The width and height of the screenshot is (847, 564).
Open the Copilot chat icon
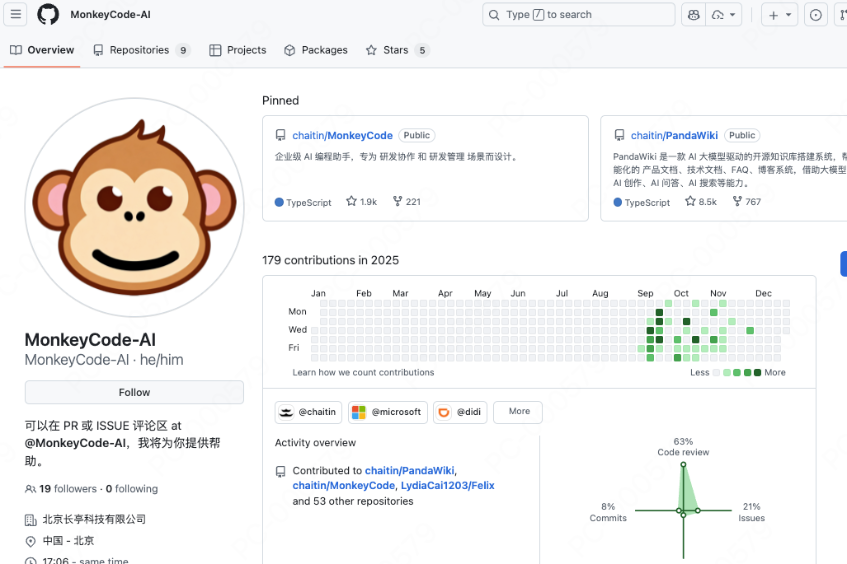694,15
